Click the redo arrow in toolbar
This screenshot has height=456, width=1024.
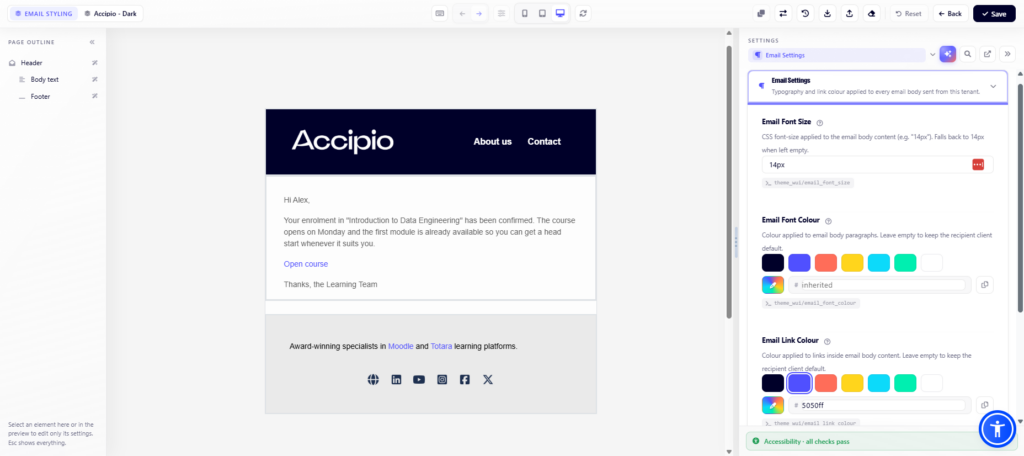[x=479, y=13]
